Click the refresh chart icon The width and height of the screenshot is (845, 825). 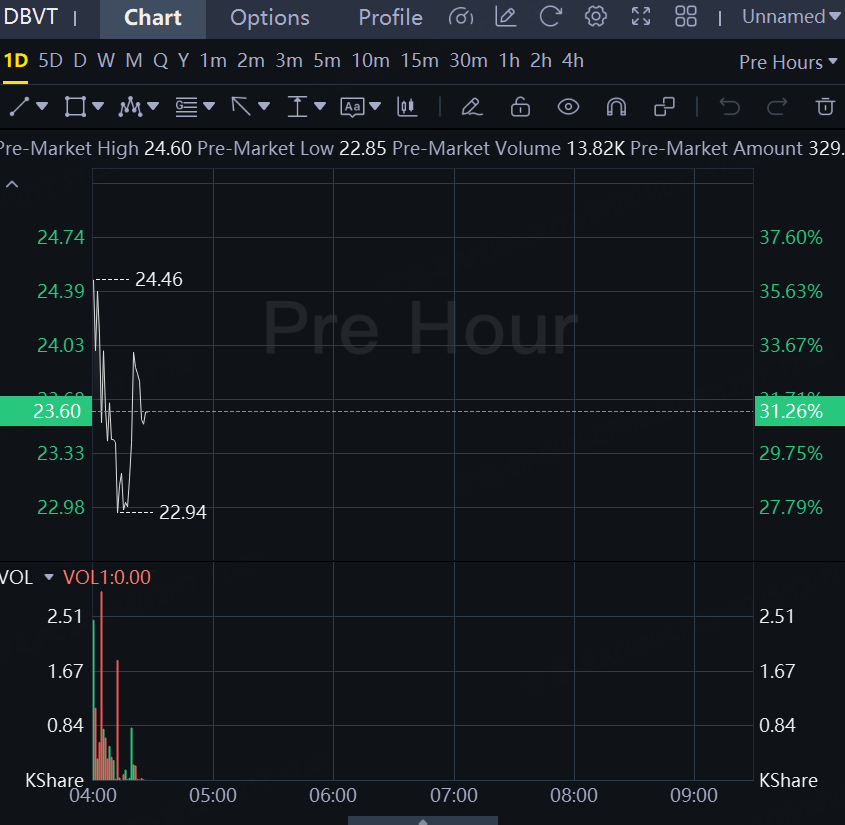coord(550,17)
